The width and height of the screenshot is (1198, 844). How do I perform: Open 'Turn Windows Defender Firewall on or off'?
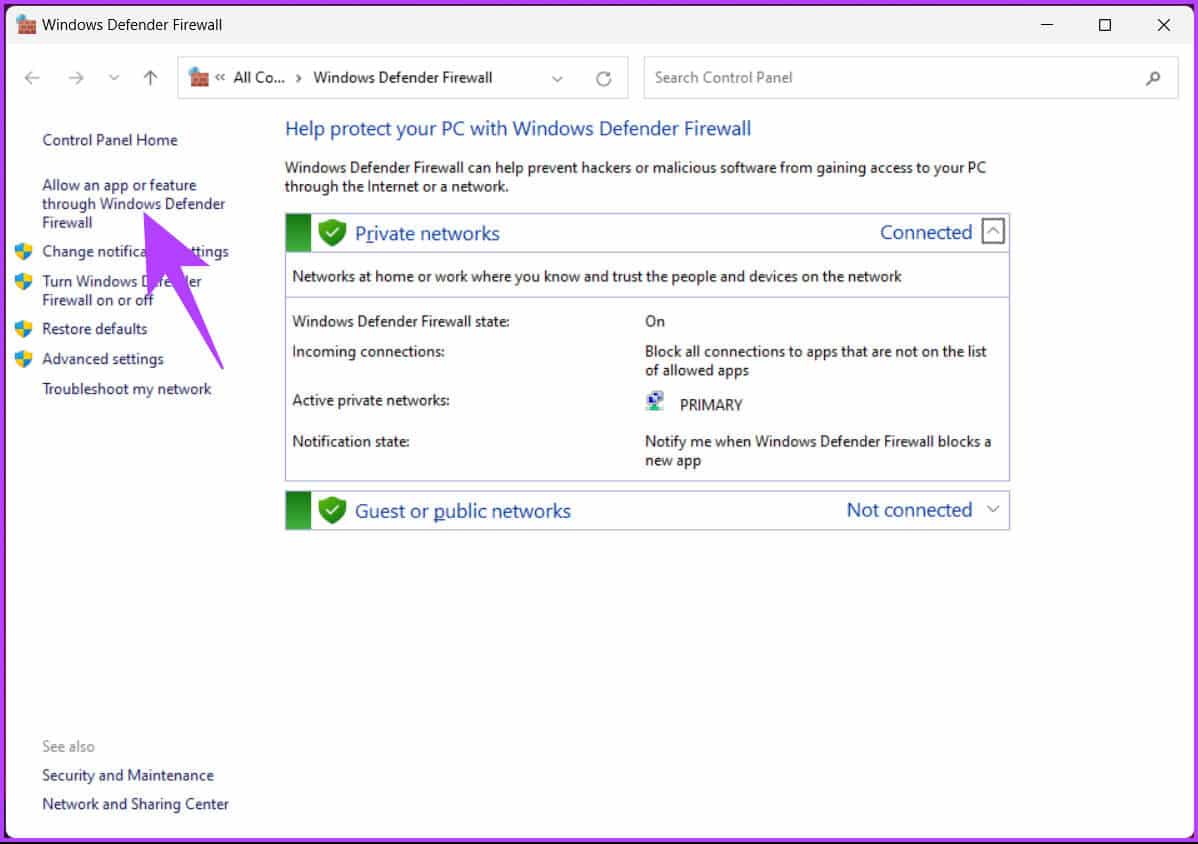(x=121, y=291)
